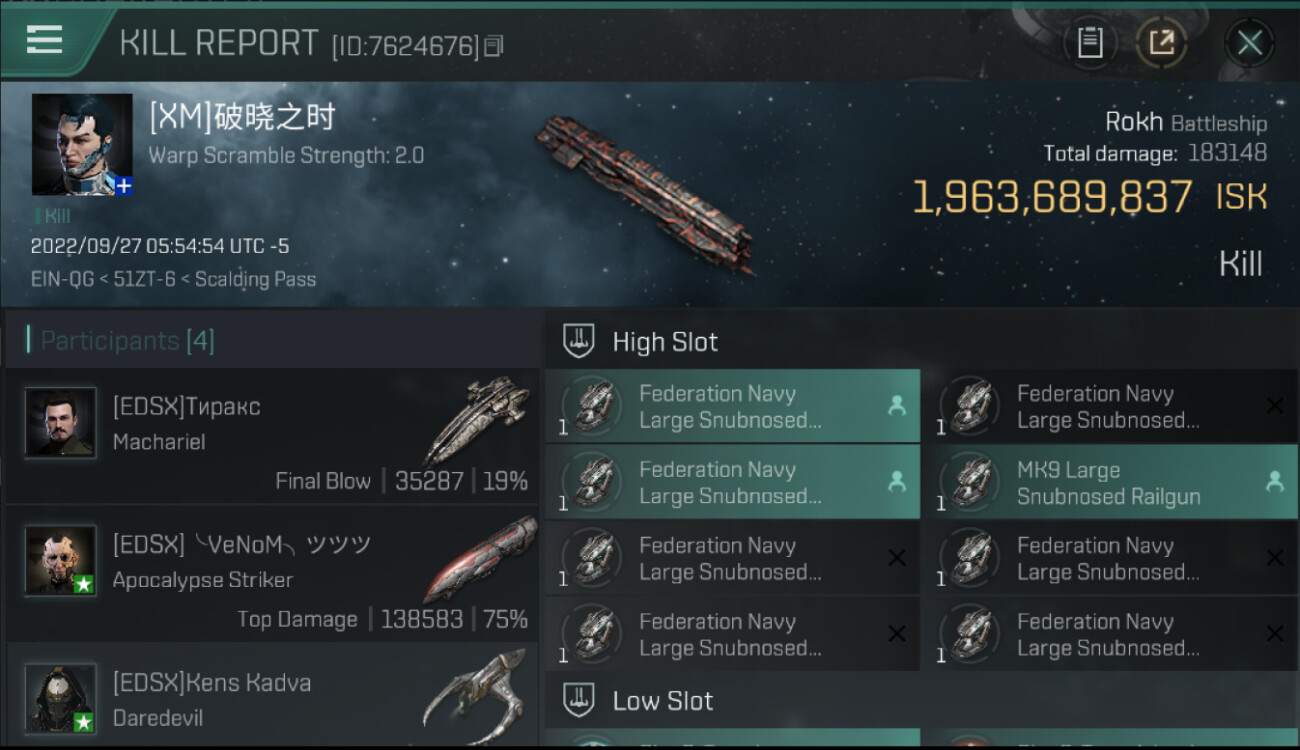The height and width of the screenshot is (750, 1300).
Task: Click the Machariel ship icon
Action: (x=476, y=420)
